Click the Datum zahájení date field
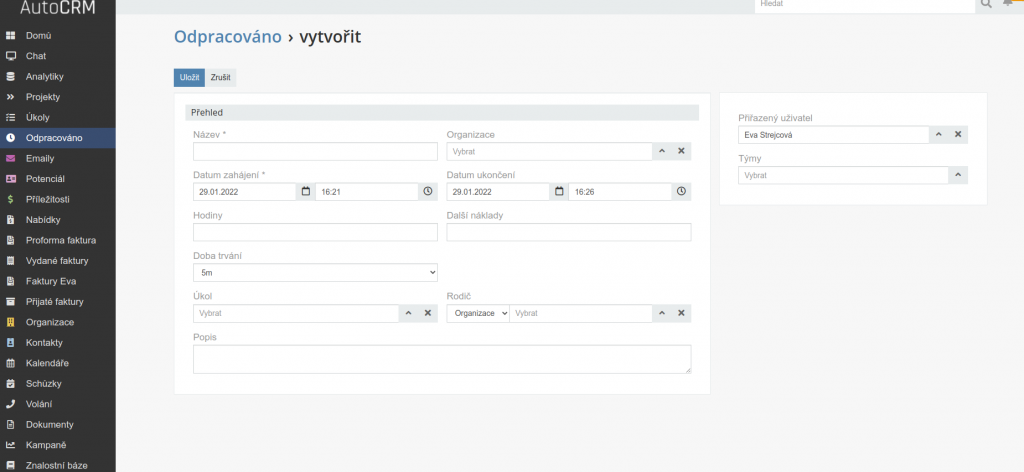The height and width of the screenshot is (472, 1024). coord(245,191)
